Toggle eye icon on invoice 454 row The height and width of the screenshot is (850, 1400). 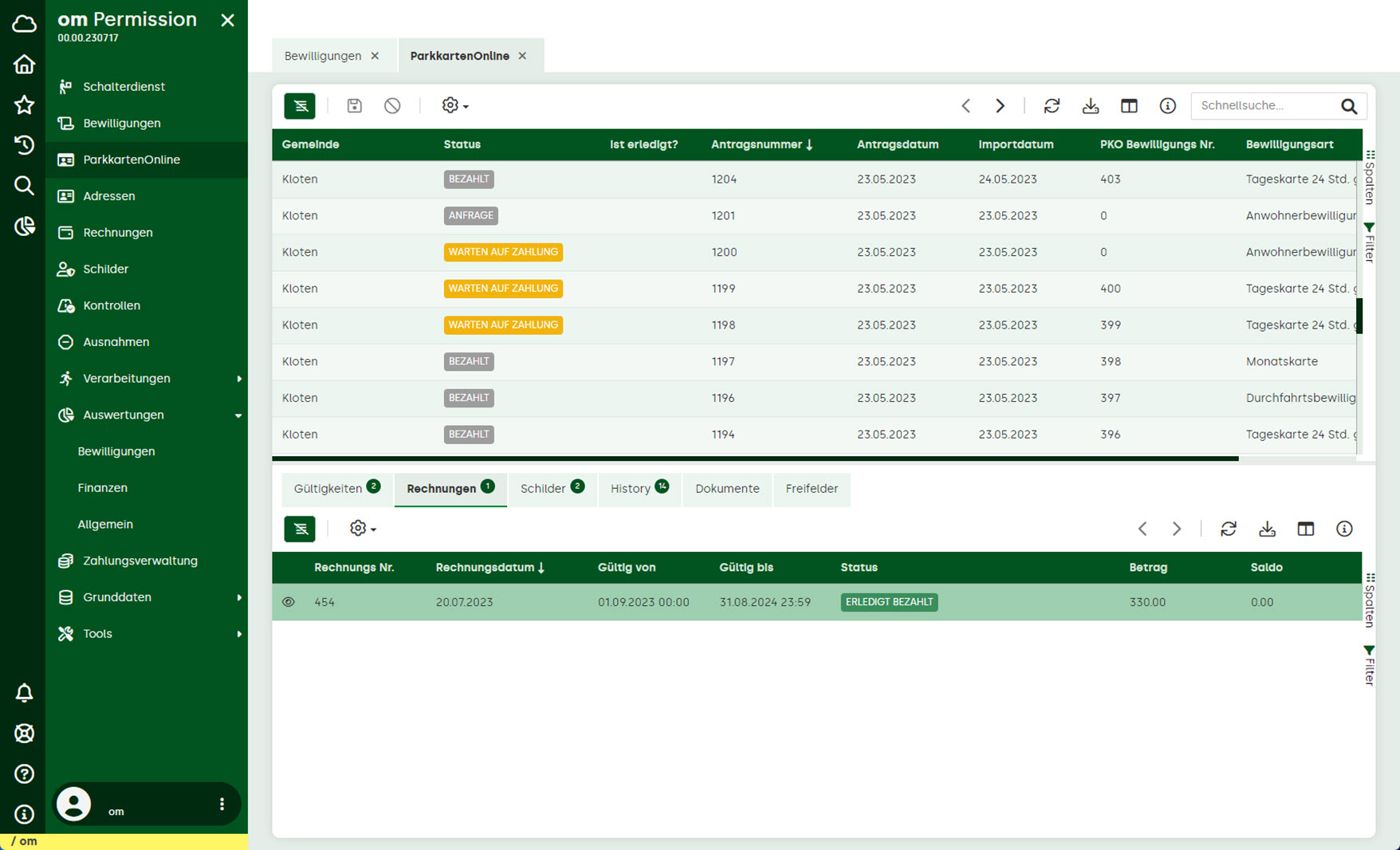[289, 602]
